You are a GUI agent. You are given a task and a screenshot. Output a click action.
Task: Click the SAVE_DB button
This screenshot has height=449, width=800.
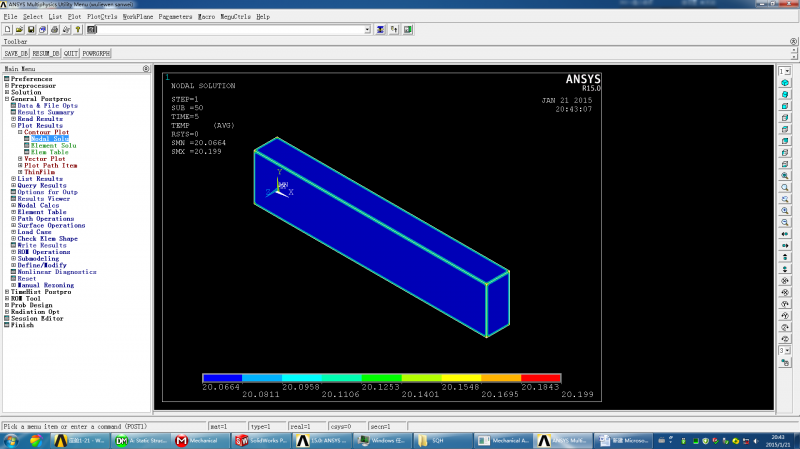(x=16, y=54)
